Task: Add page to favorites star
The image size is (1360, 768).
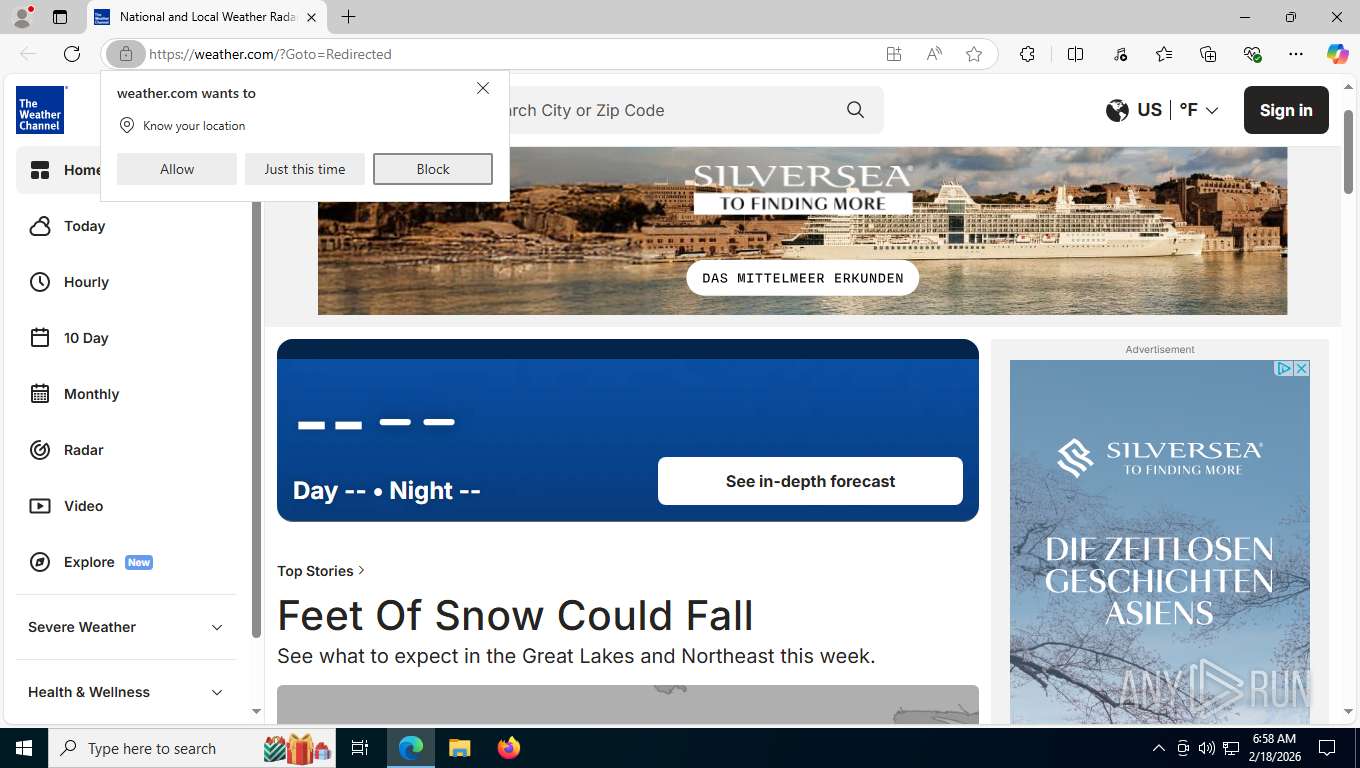Action: tap(974, 54)
